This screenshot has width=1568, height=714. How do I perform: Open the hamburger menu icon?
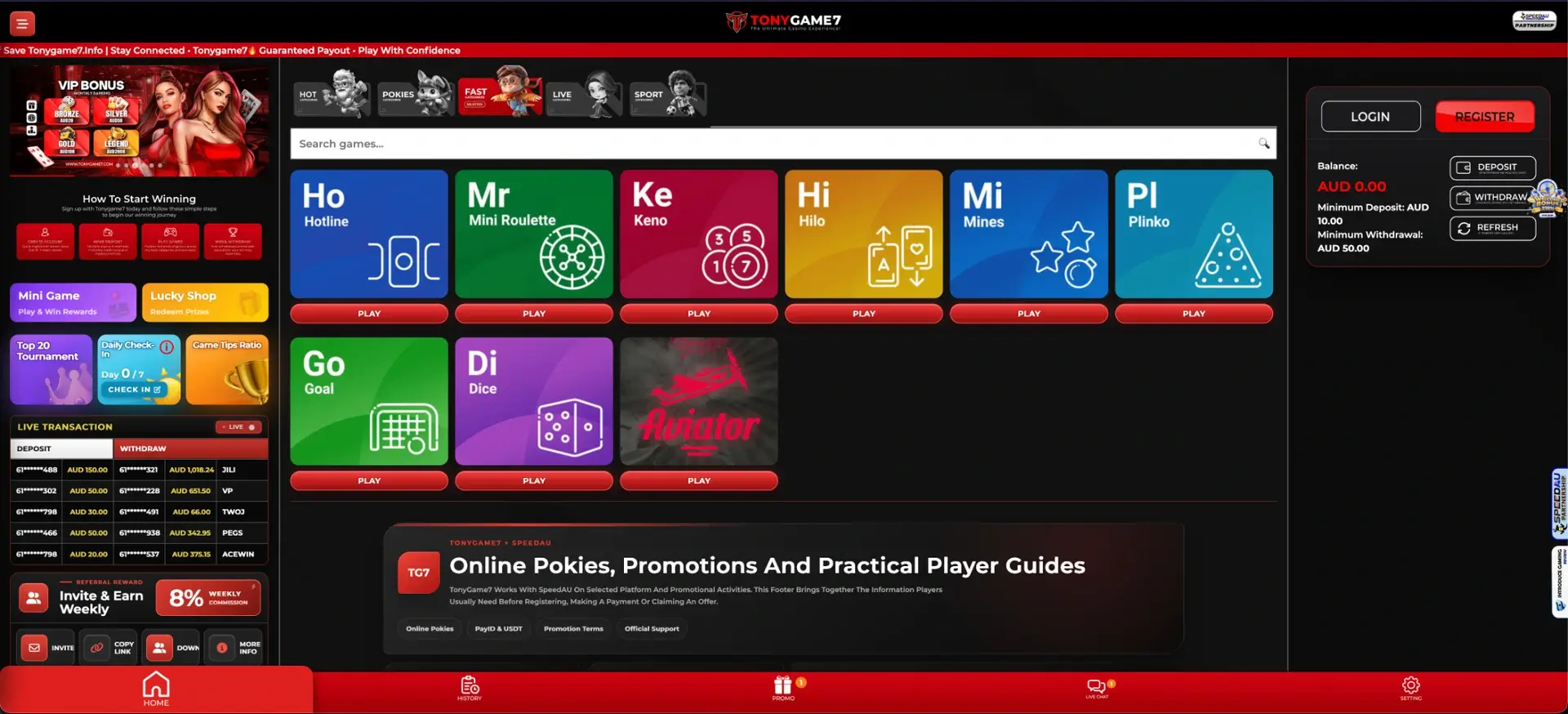22,24
